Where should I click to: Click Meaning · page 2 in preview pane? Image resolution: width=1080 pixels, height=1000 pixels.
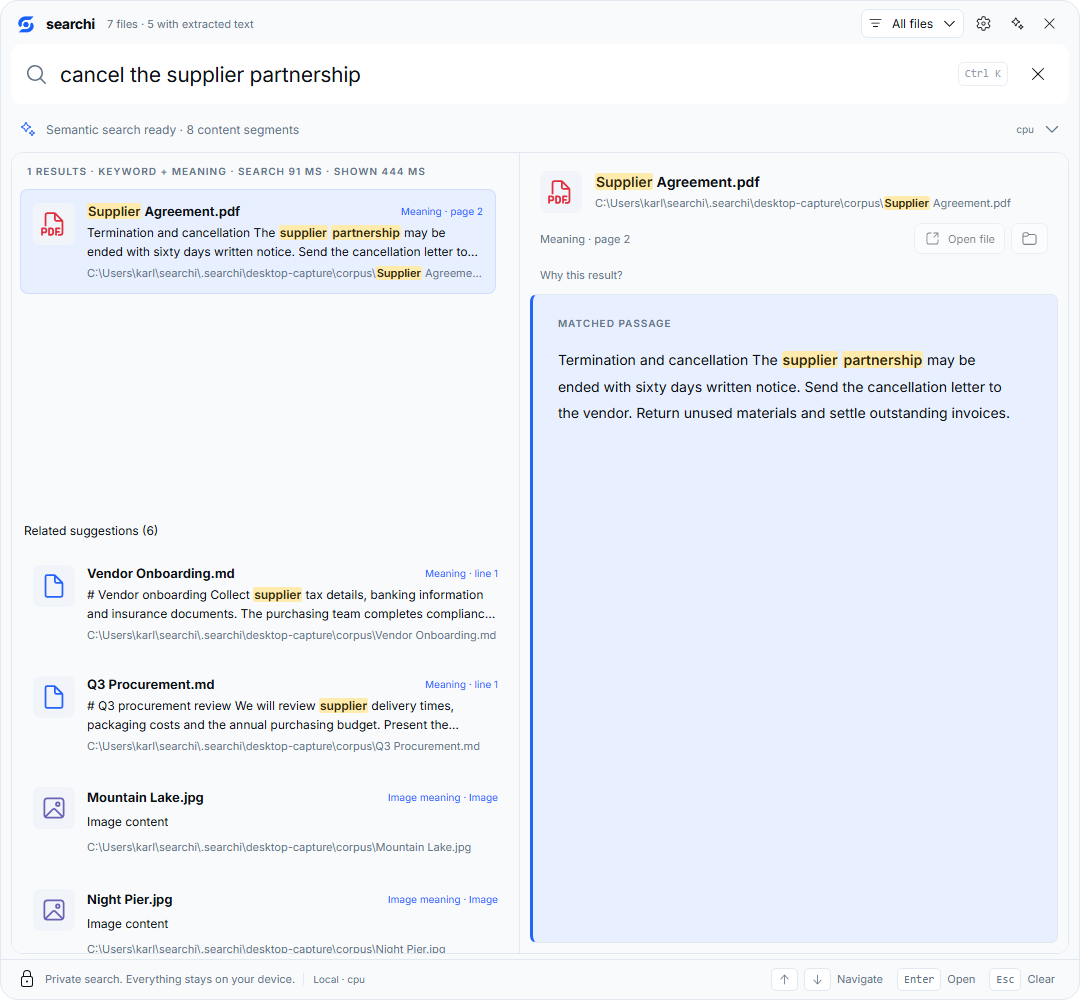pos(585,239)
